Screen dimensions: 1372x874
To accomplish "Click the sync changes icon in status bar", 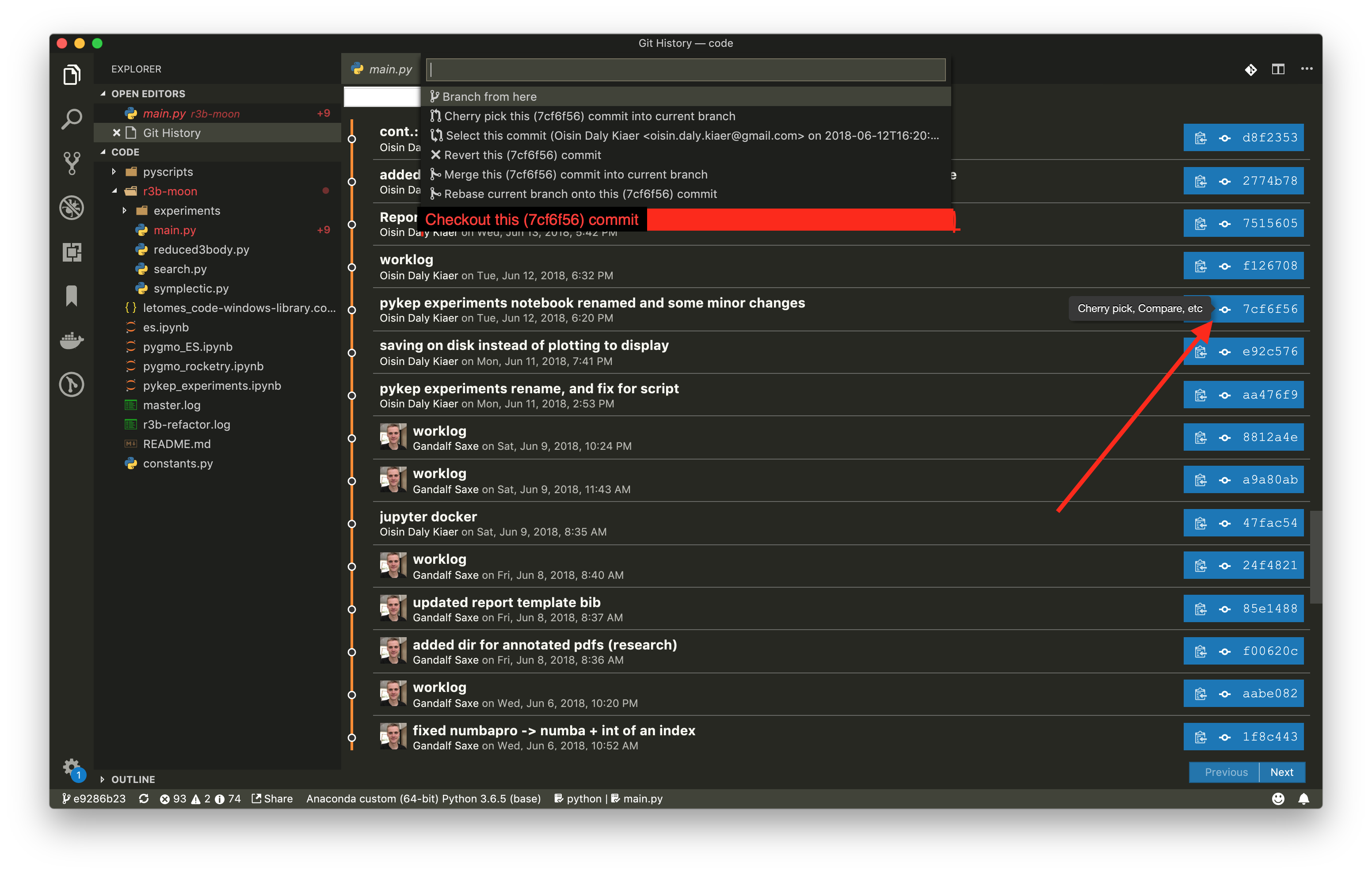I will point(144,799).
